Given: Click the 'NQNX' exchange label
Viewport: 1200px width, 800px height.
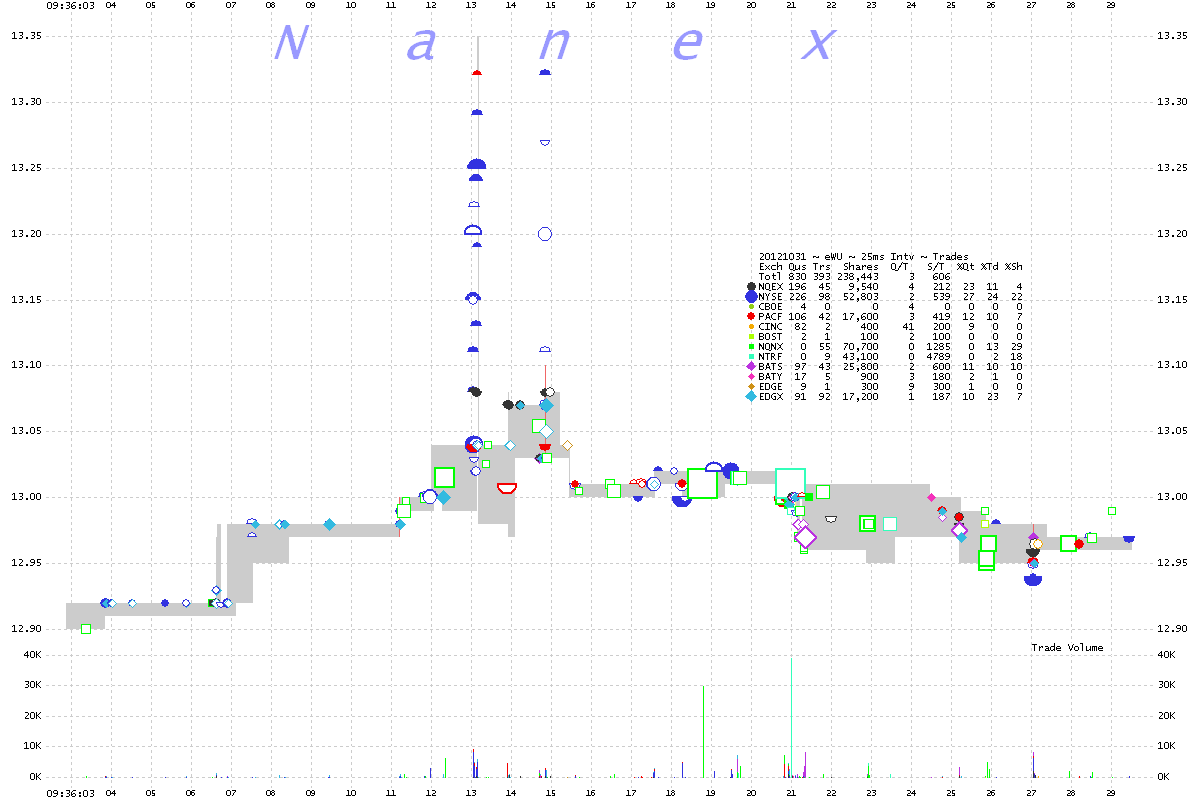Looking at the screenshot, I should pos(771,346).
